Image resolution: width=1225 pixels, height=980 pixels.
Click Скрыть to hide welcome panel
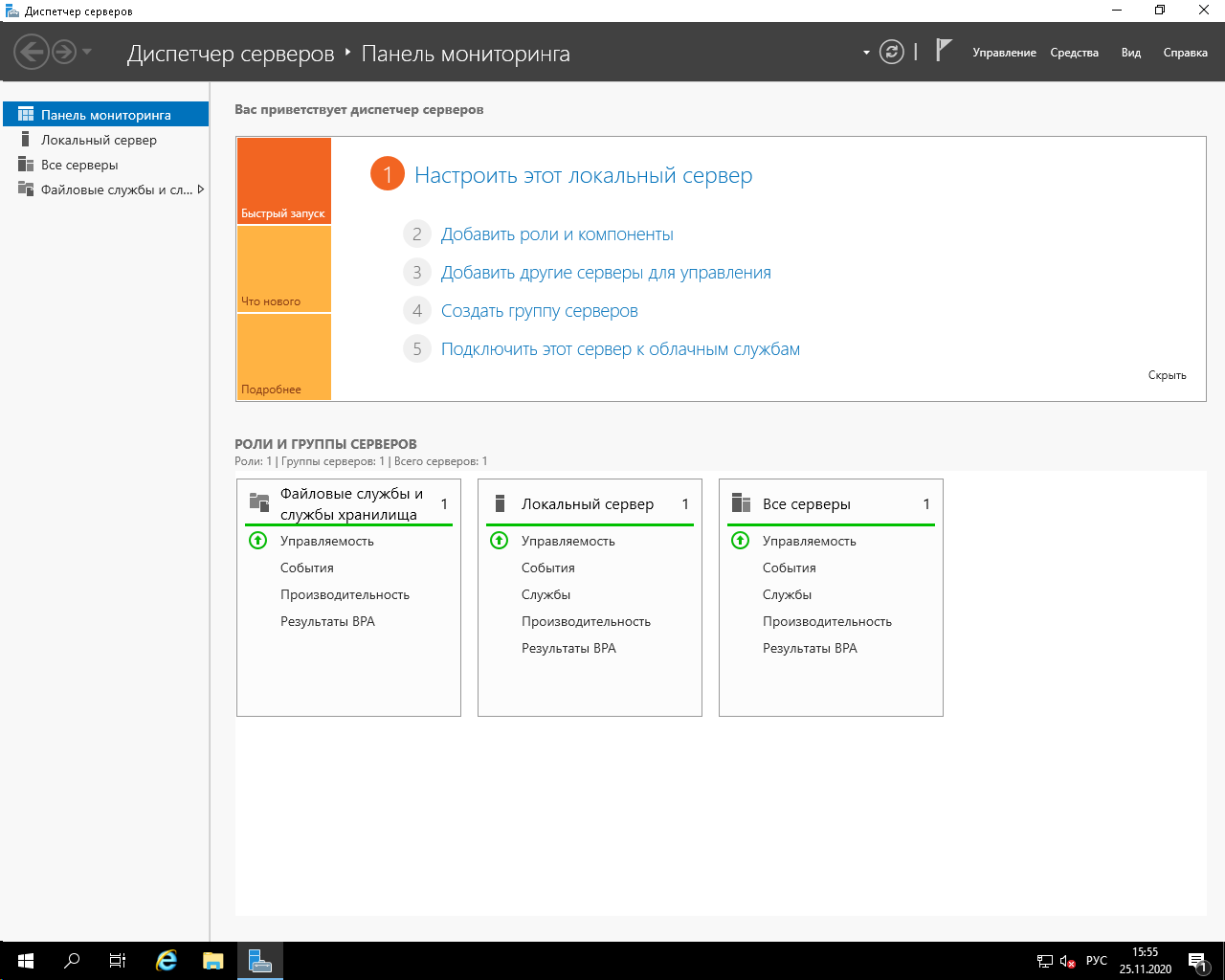[x=1167, y=375]
